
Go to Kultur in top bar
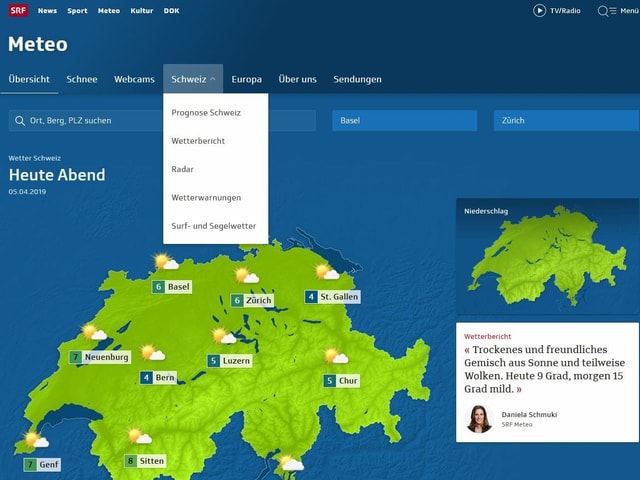(x=142, y=11)
